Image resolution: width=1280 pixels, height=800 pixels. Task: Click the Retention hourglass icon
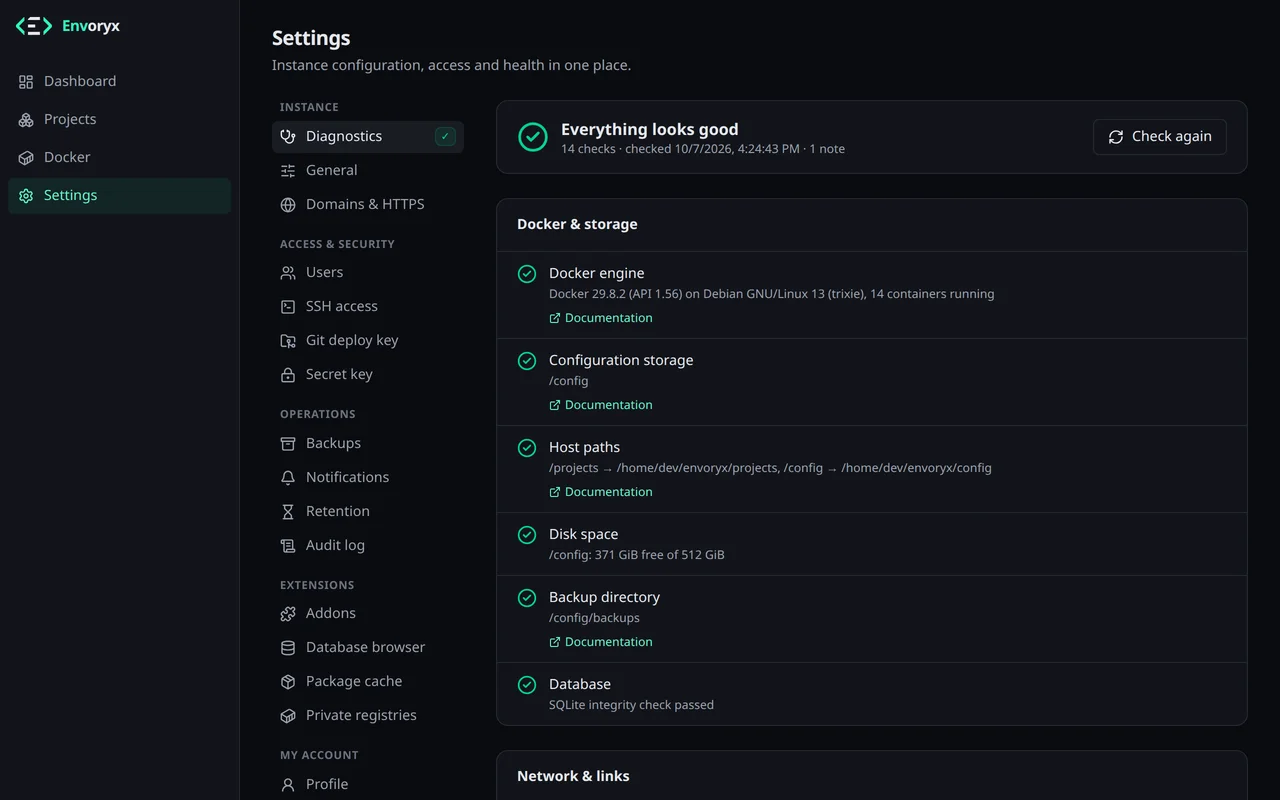click(x=288, y=512)
